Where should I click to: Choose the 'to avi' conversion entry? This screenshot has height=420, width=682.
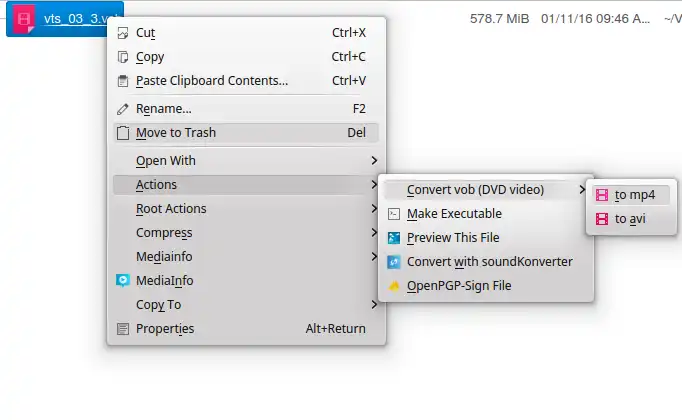630,219
